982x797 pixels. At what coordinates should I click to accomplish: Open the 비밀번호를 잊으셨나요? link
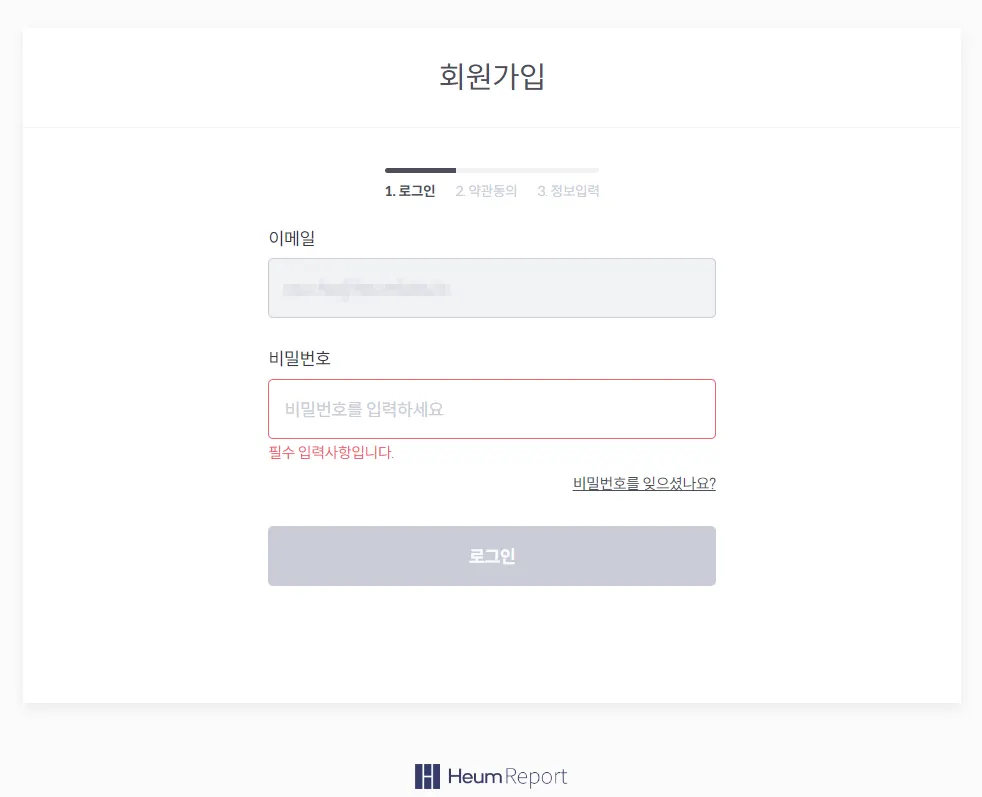(x=644, y=483)
